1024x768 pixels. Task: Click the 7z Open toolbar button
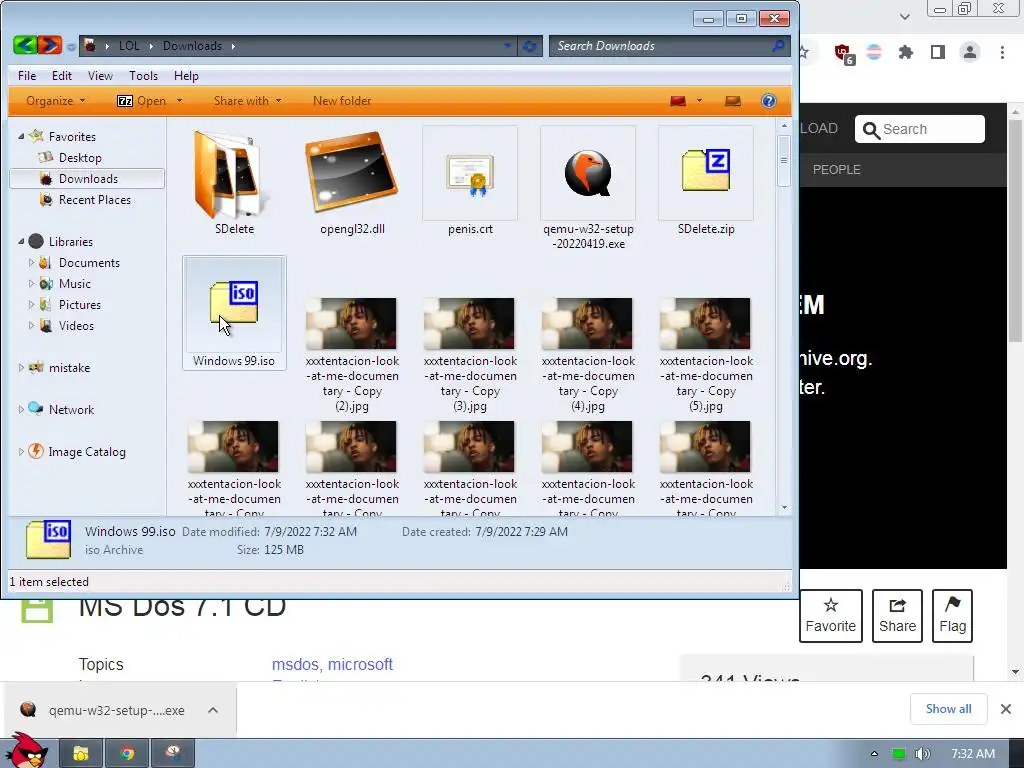142,101
